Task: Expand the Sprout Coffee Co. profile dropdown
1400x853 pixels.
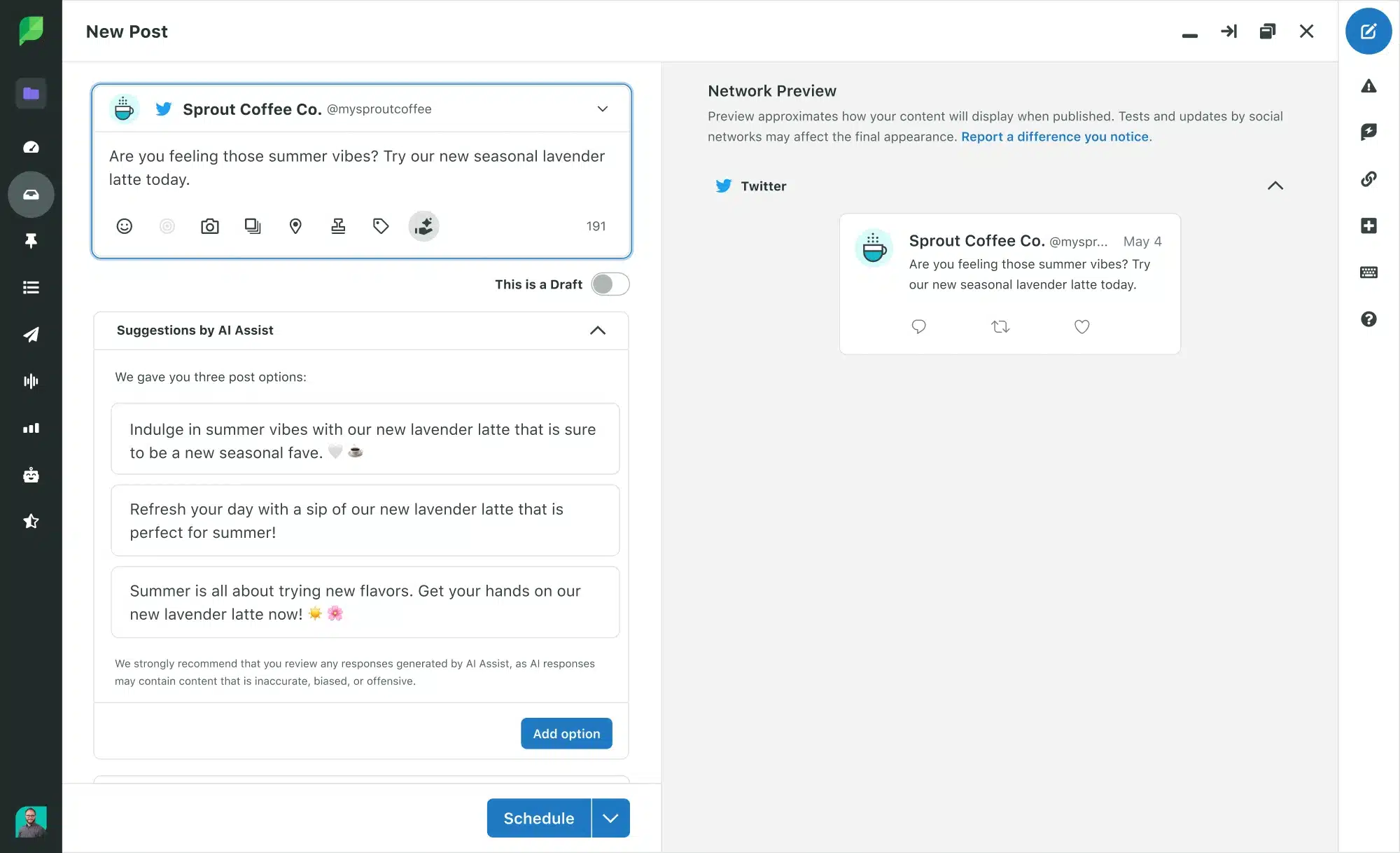Action: point(602,109)
